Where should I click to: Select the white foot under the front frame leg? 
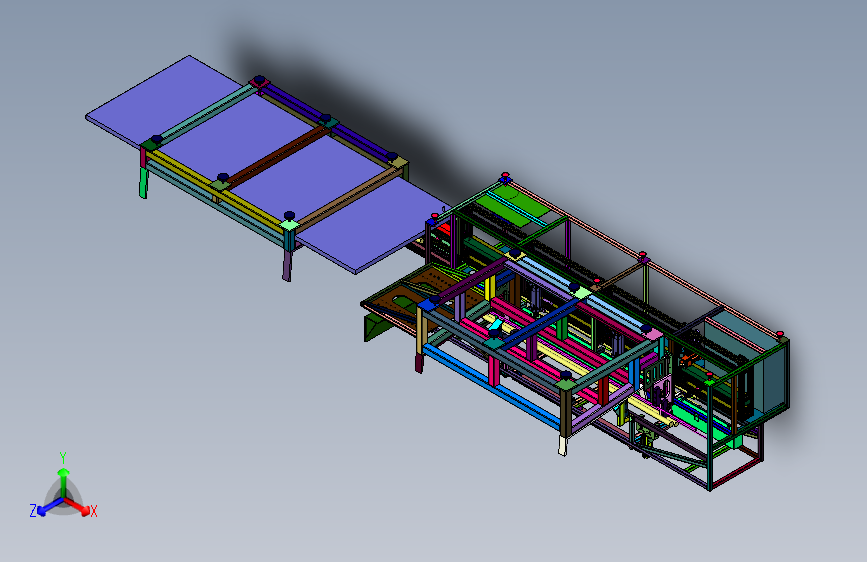pyautogui.click(x=562, y=446)
